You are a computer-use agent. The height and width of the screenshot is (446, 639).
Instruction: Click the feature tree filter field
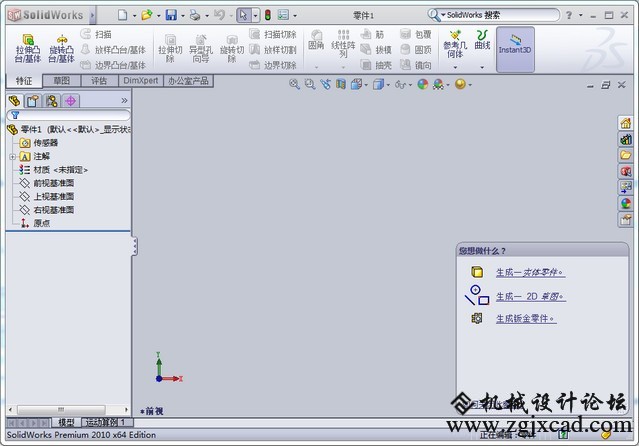(68, 115)
